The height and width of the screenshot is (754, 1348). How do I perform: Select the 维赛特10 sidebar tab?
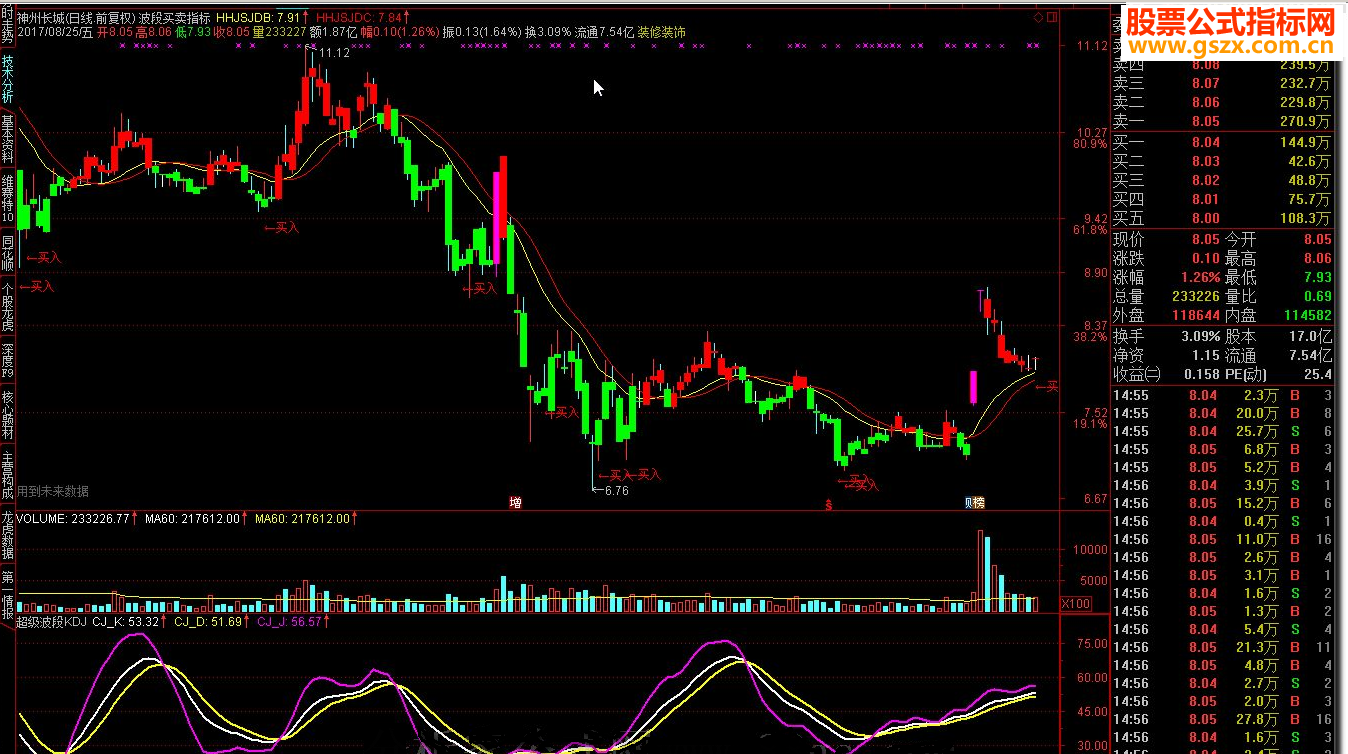[x=7, y=199]
